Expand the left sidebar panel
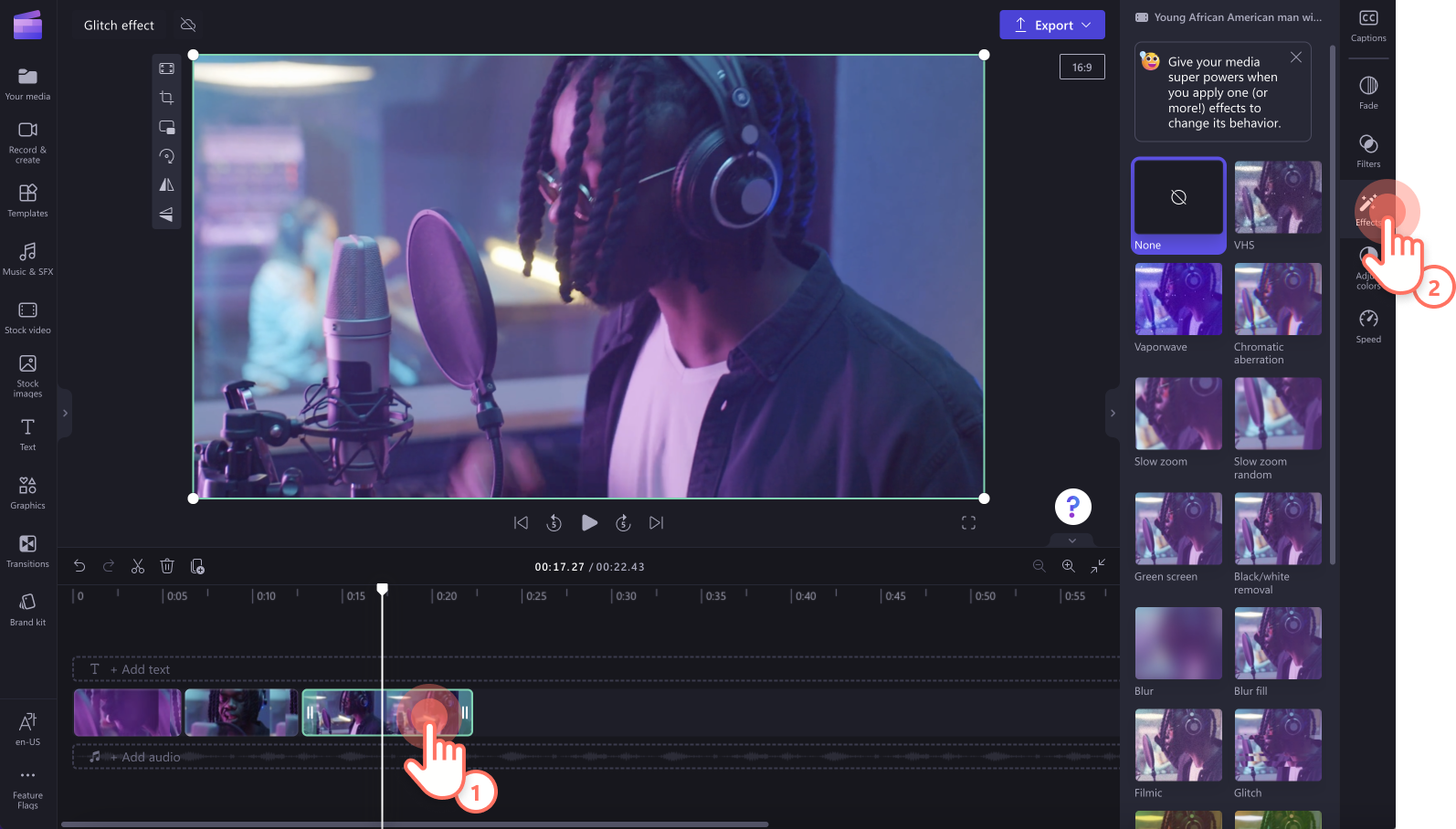 tap(65, 413)
